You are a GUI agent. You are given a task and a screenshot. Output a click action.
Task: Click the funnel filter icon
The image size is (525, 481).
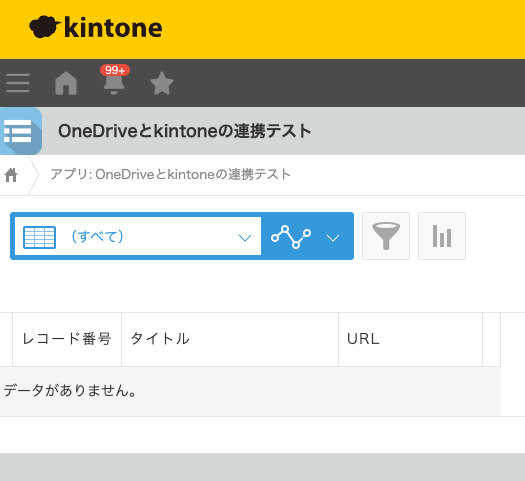pyautogui.click(x=386, y=236)
